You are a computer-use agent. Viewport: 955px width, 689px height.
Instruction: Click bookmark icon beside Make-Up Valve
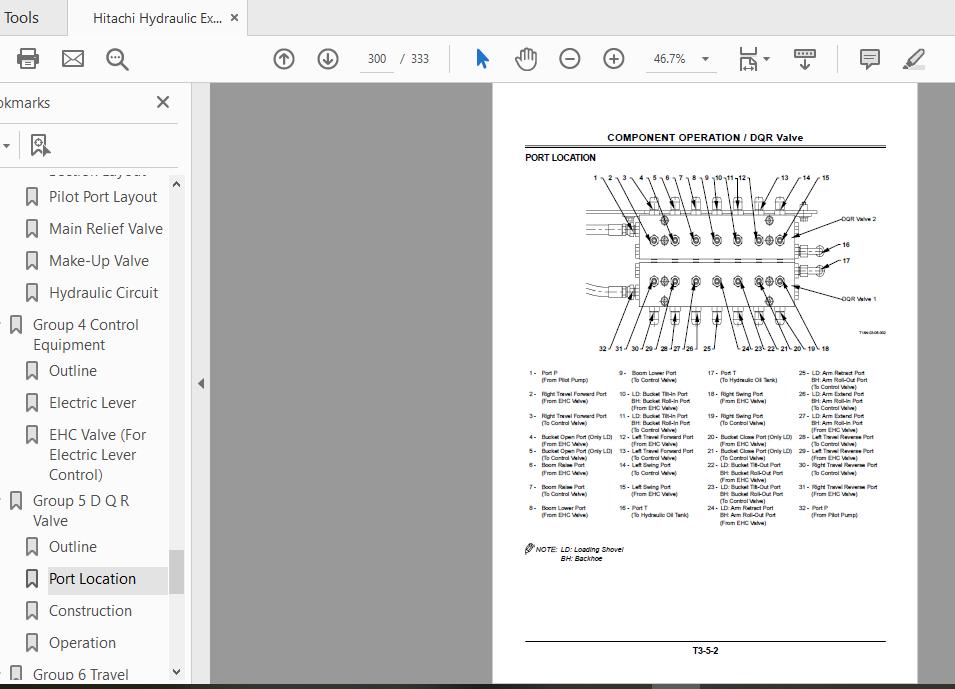pos(32,261)
